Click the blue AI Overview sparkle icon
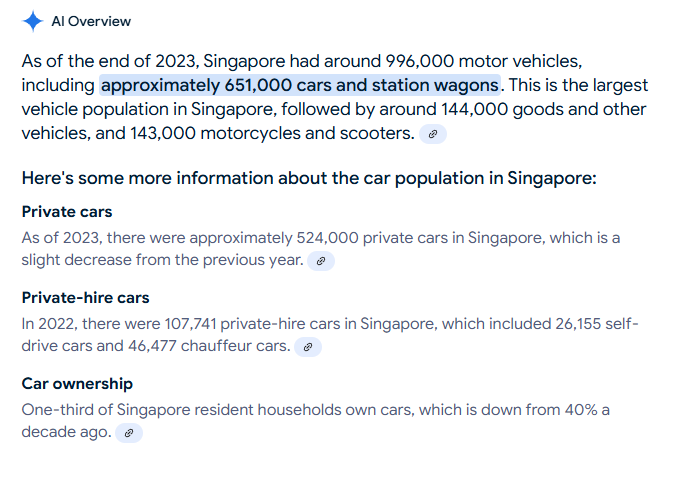Viewport: 684px width, 479px height. 33,21
